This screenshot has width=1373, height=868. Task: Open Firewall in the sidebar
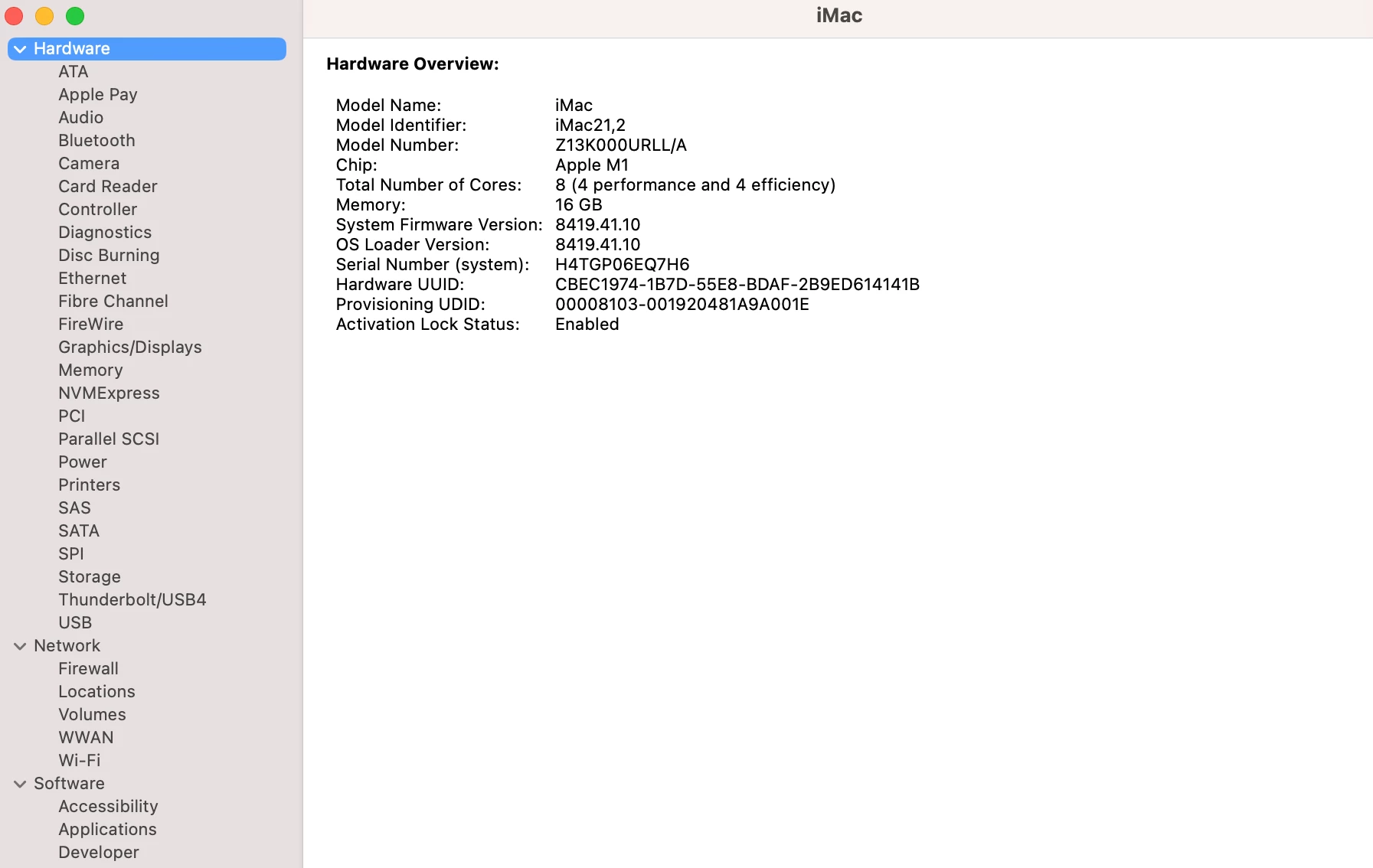[89, 669]
